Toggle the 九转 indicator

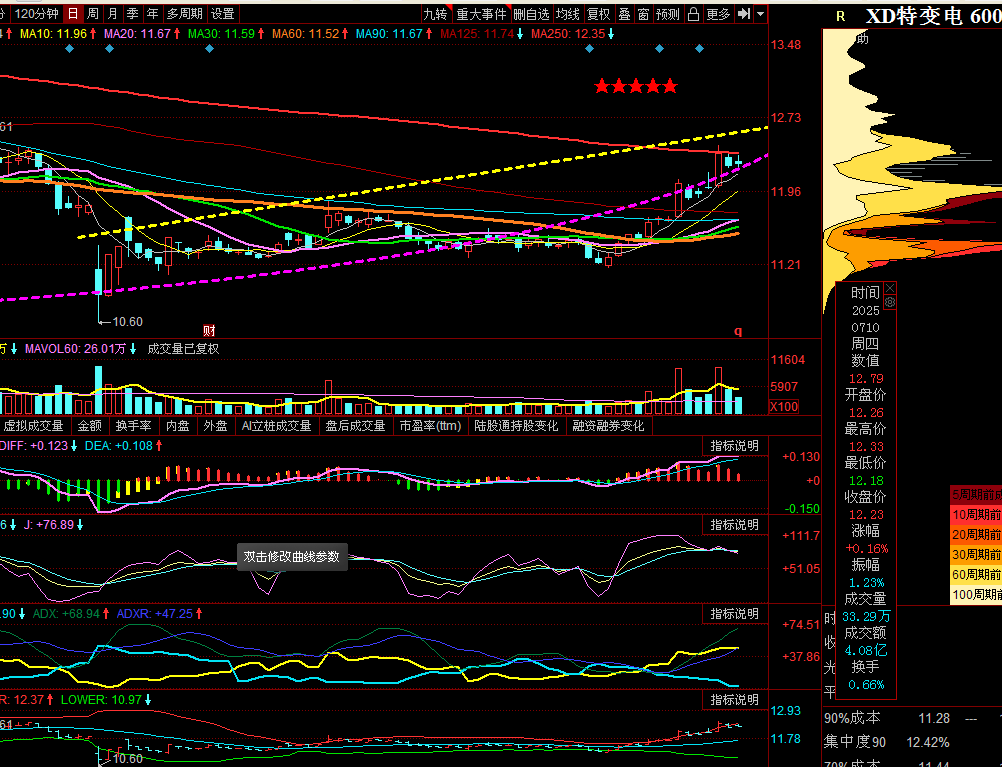(x=436, y=14)
